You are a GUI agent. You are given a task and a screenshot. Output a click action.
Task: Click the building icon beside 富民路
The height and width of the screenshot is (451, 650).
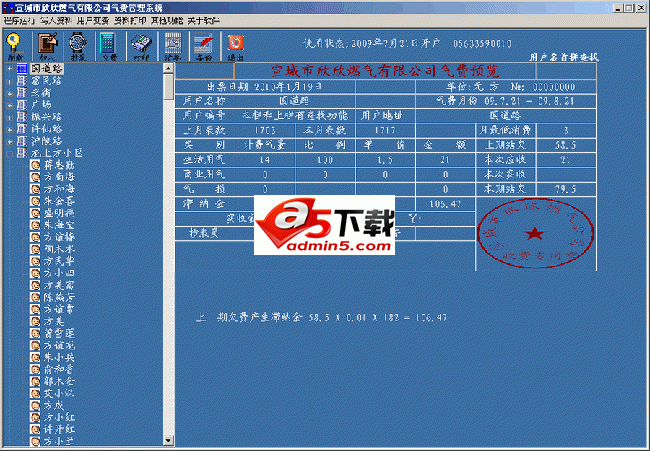coord(22,80)
